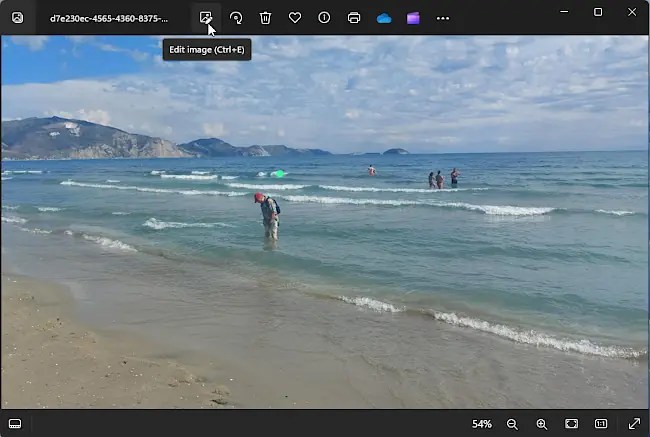Click the file name d7e230ec-4565-4360-8375-...
This screenshot has height=437, width=650.
(x=109, y=19)
